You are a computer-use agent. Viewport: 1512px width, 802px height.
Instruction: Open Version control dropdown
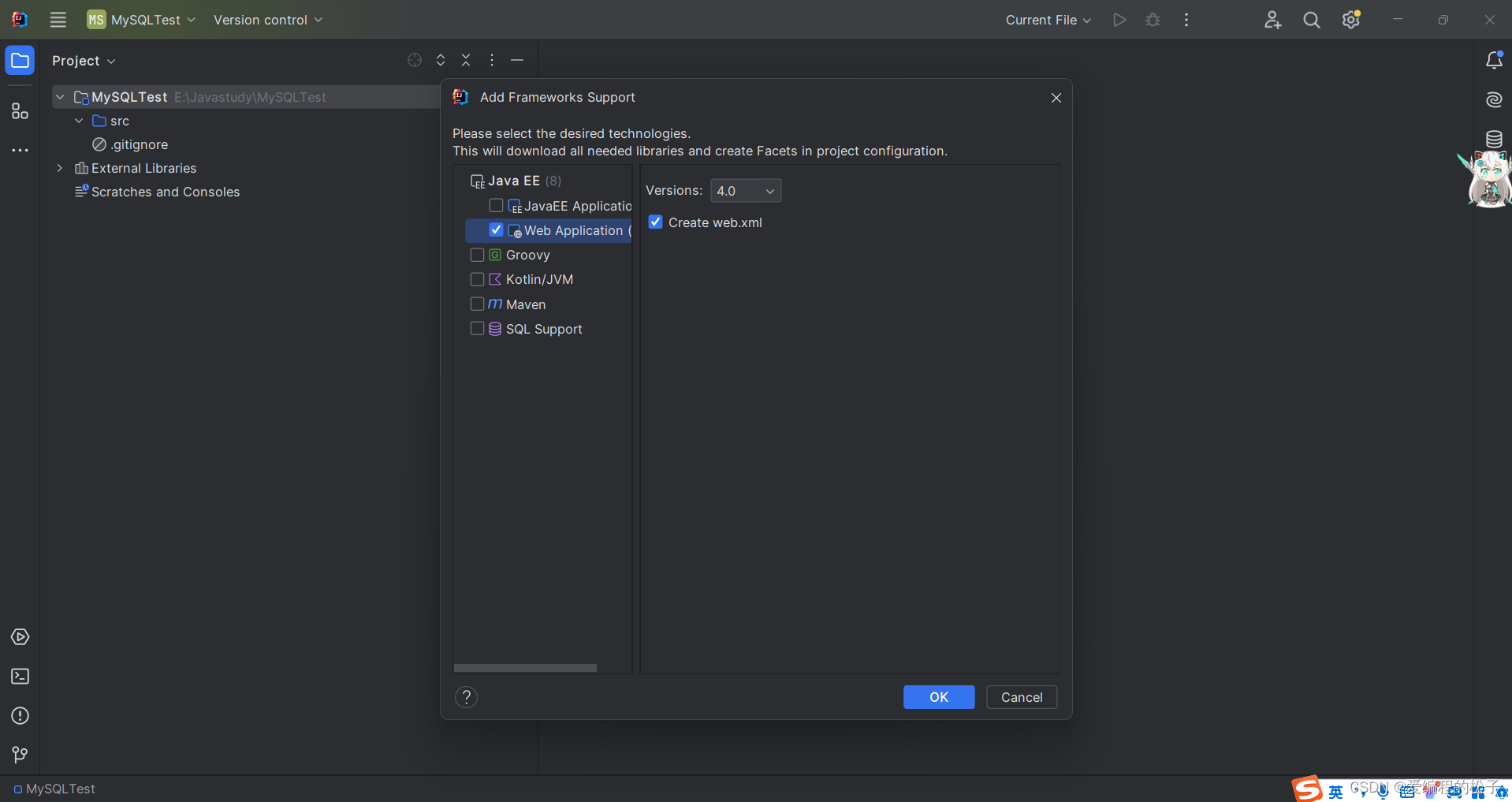coord(268,20)
